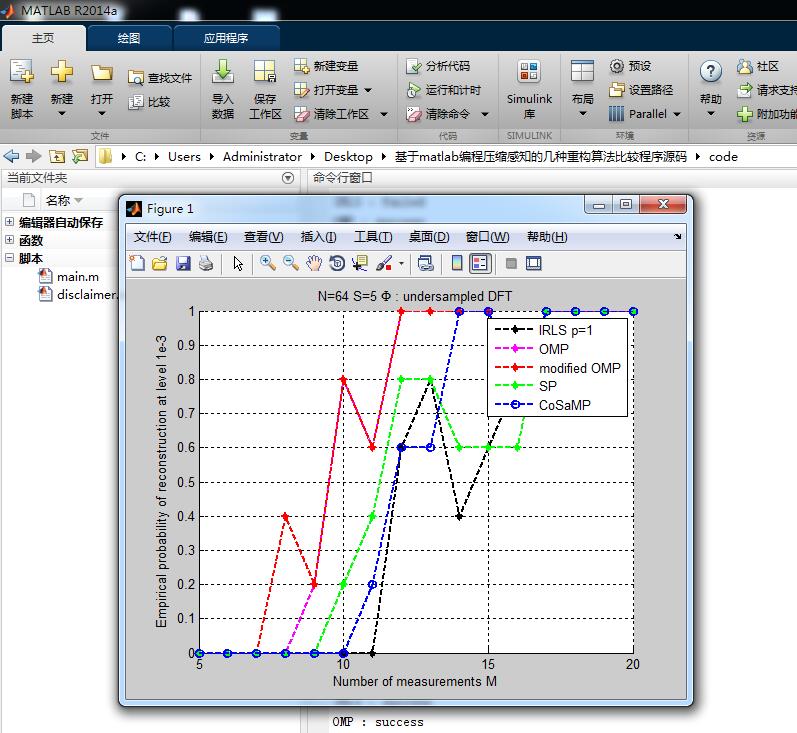The height and width of the screenshot is (733, 797).
Task: Save workspace with 保存工作区
Action: 265,88
